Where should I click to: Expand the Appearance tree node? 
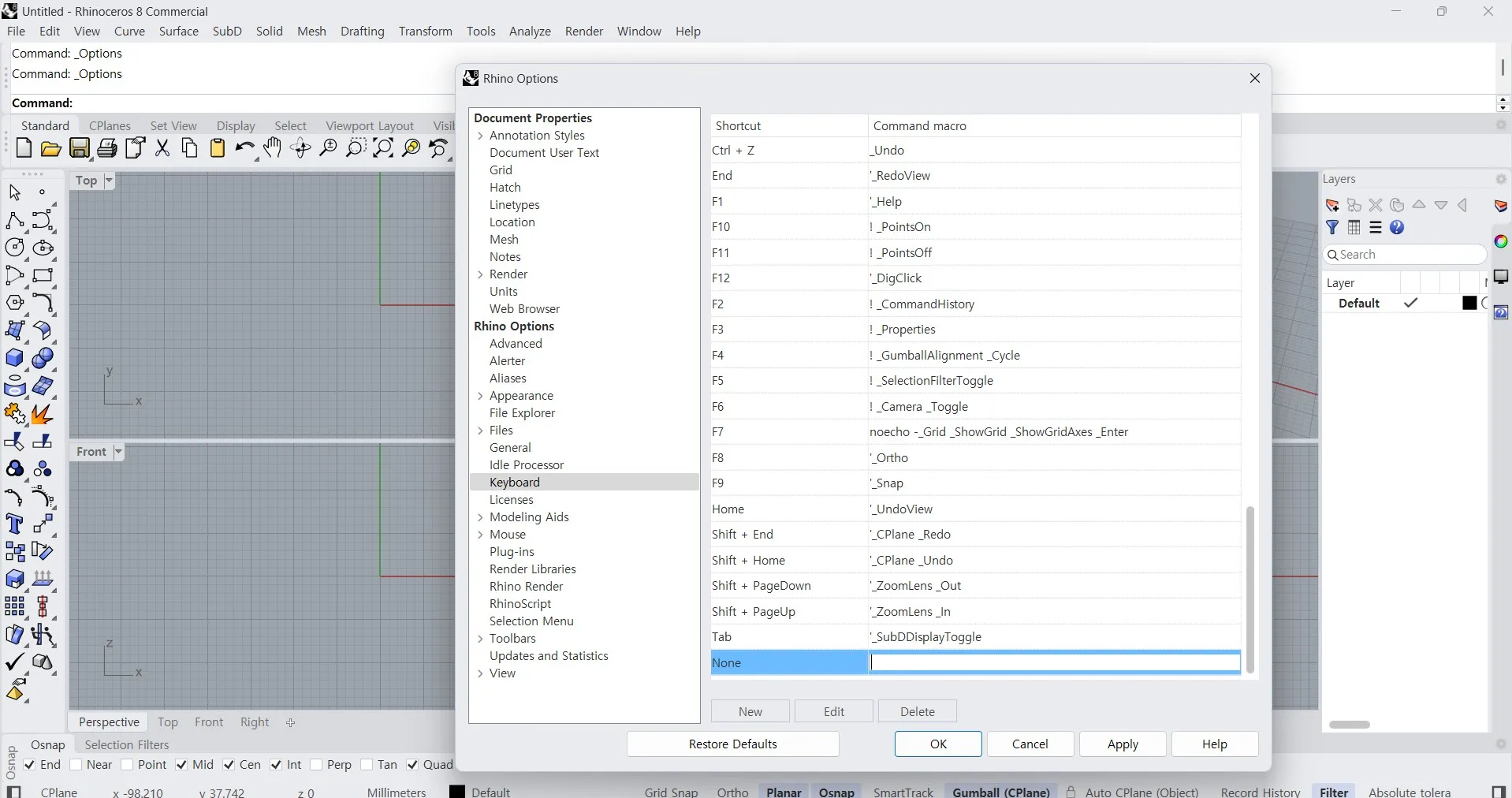[480, 396]
